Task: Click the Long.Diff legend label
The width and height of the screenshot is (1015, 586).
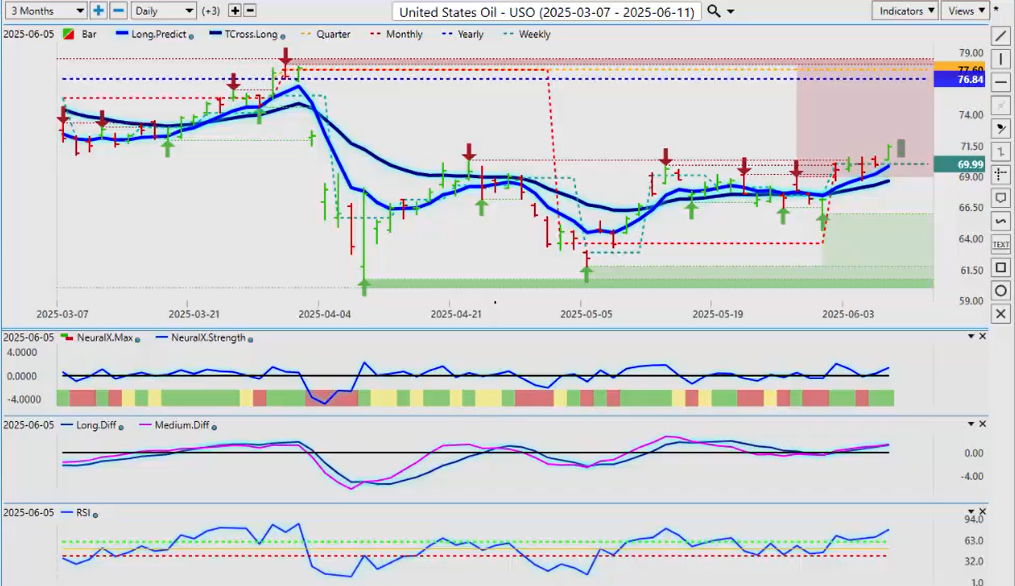Action: click(96, 425)
